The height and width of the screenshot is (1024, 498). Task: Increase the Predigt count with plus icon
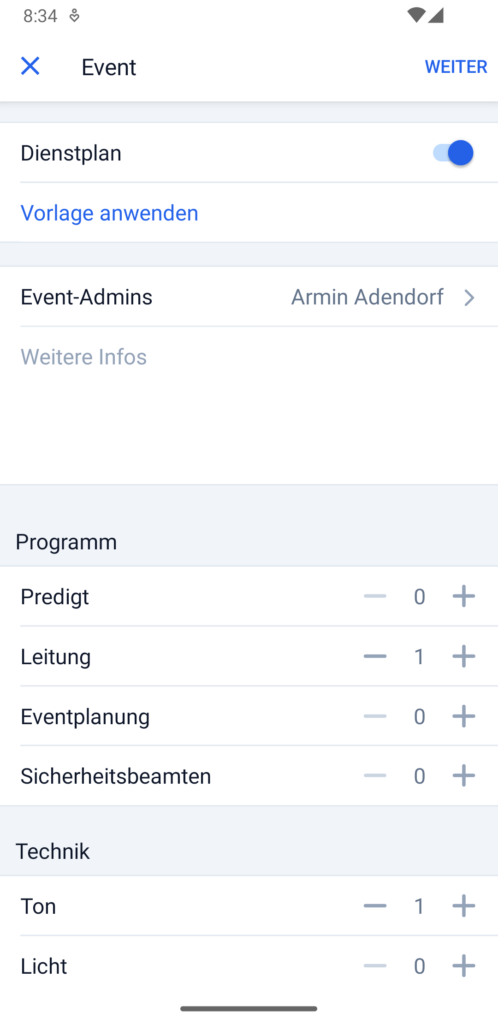463,596
